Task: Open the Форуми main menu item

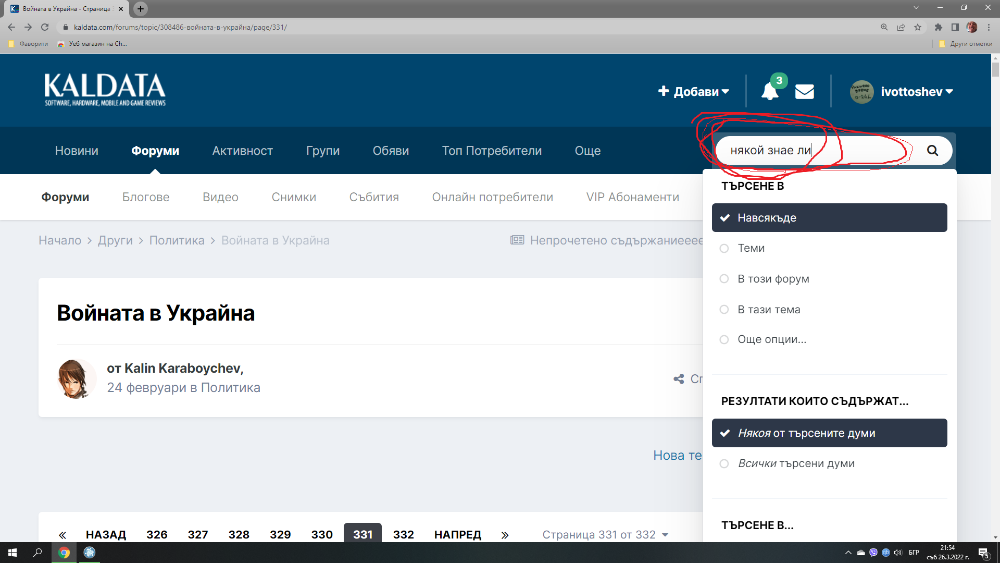Action: 155,150
